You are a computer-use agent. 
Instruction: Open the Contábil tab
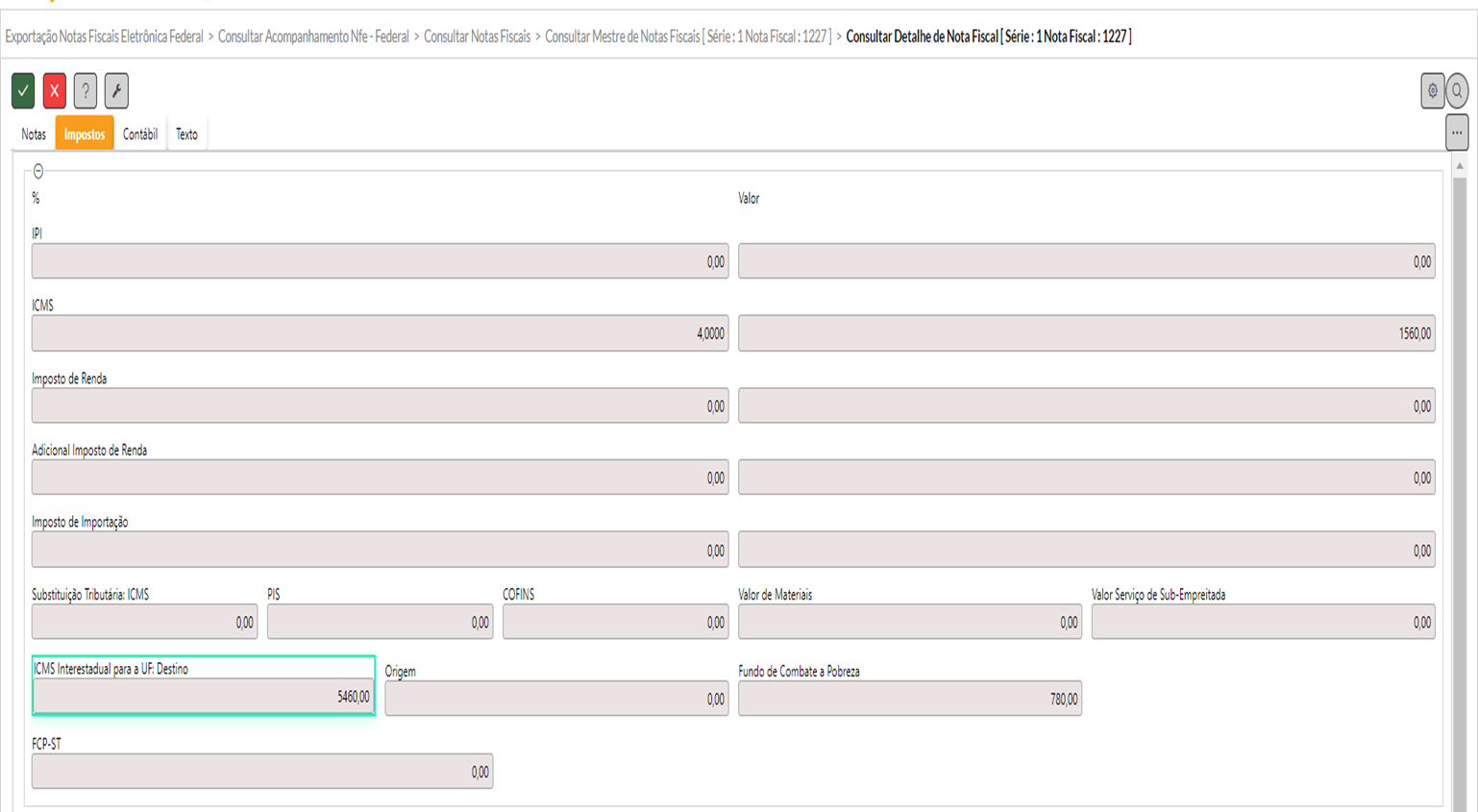tap(140, 135)
